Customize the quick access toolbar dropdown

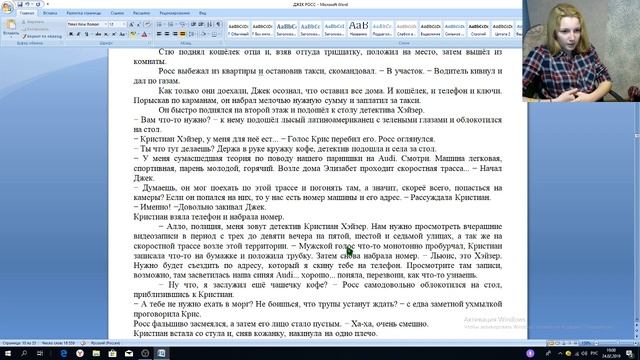click(x=48, y=4)
